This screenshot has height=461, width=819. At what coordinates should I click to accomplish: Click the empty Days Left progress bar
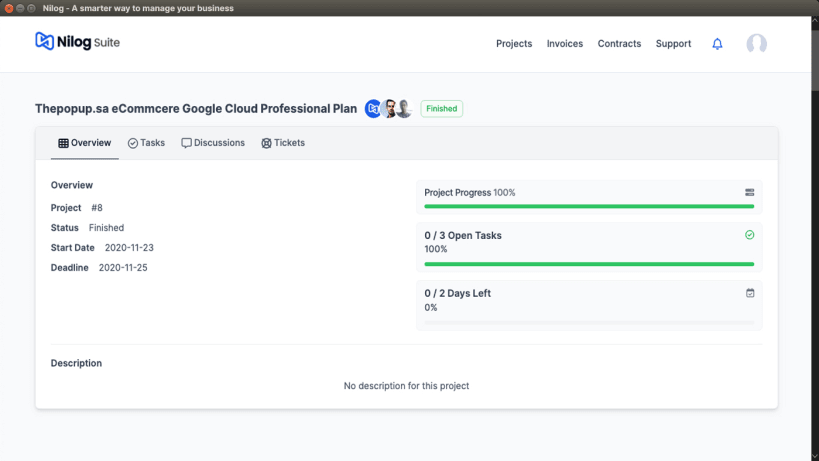[x=589, y=323]
